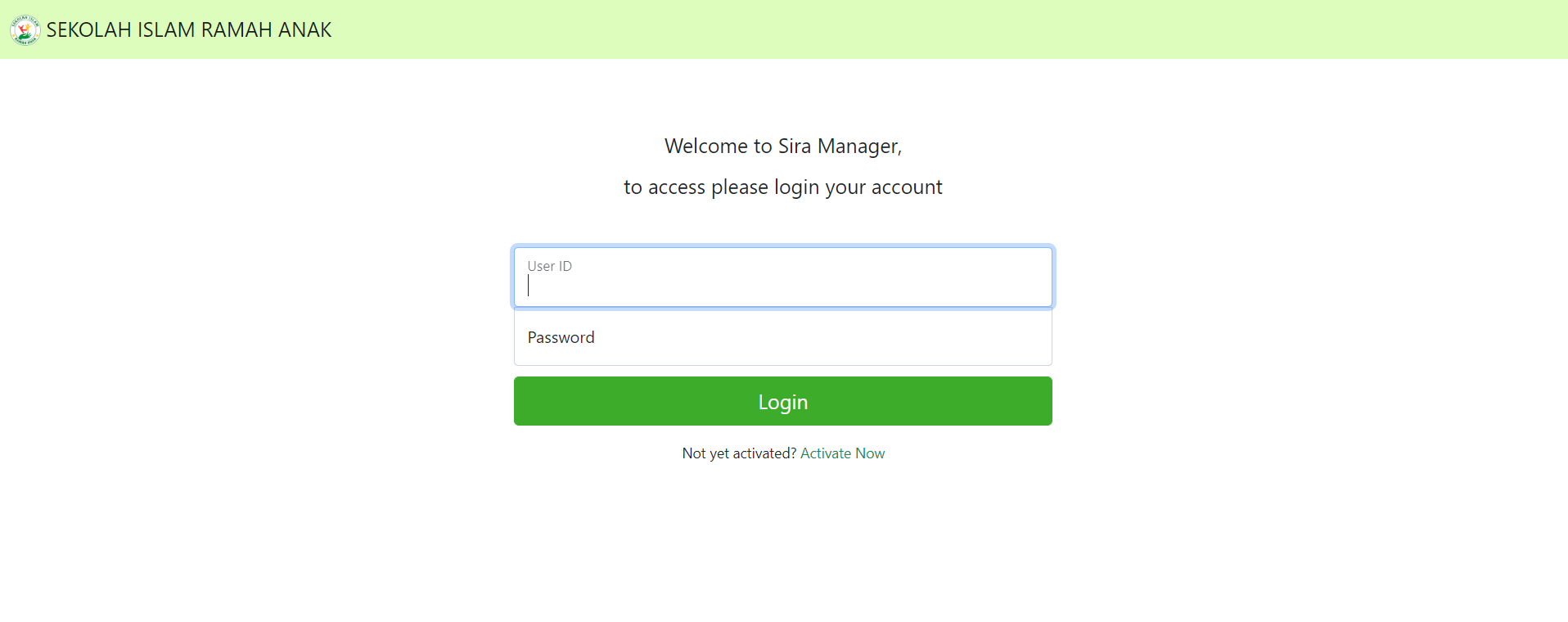The height and width of the screenshot is (622, 1568).
Task: Click the word "ANAK" in the header title
Action: tap(304, 29)
